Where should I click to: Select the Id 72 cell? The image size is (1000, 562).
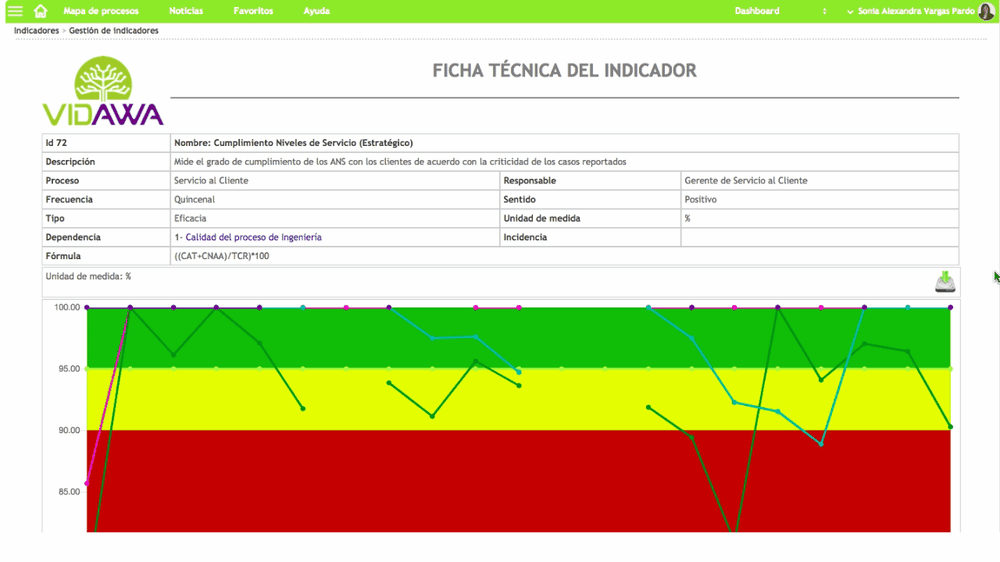[106, 143]
